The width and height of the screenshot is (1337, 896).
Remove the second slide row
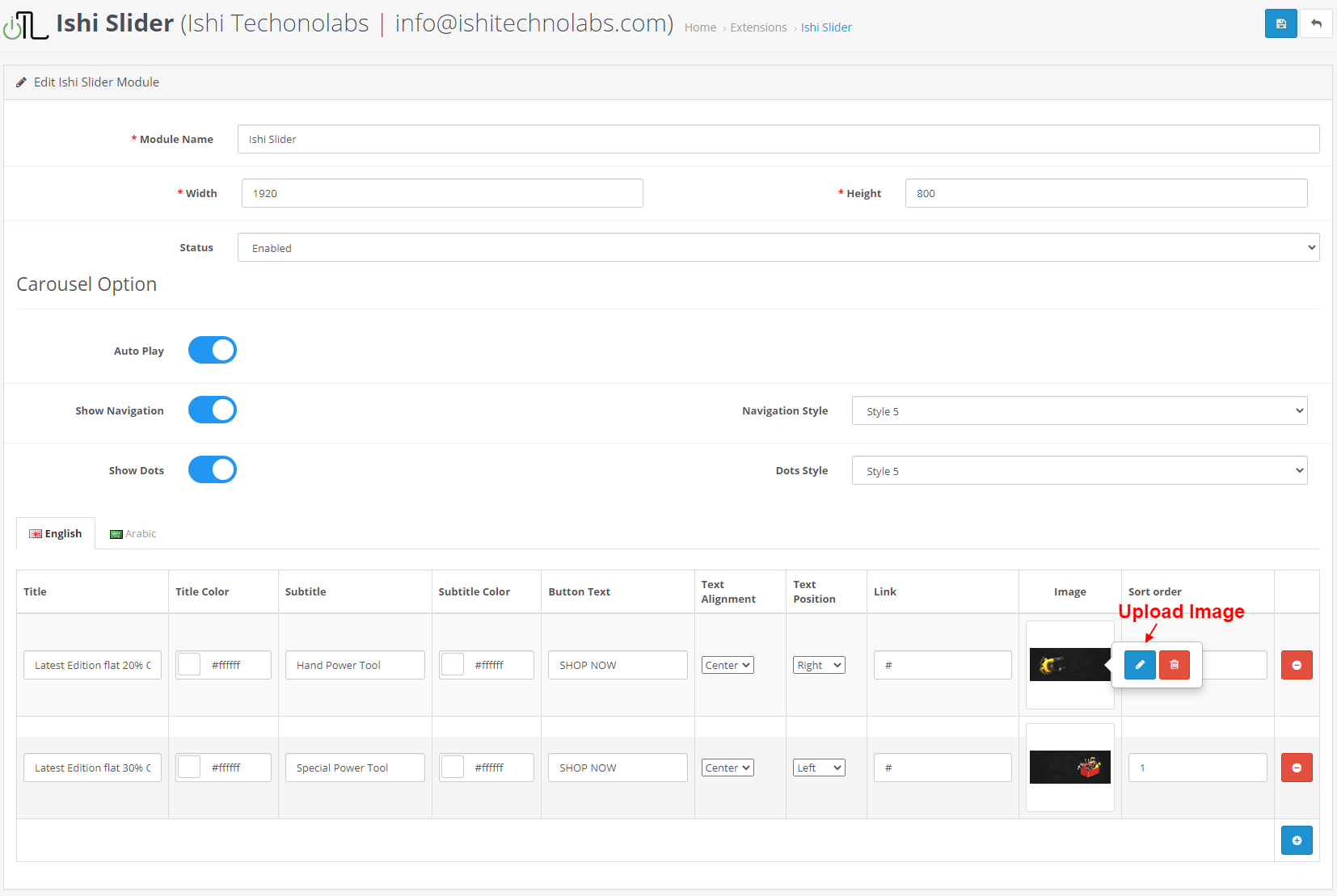click(x=1296, y=768)
